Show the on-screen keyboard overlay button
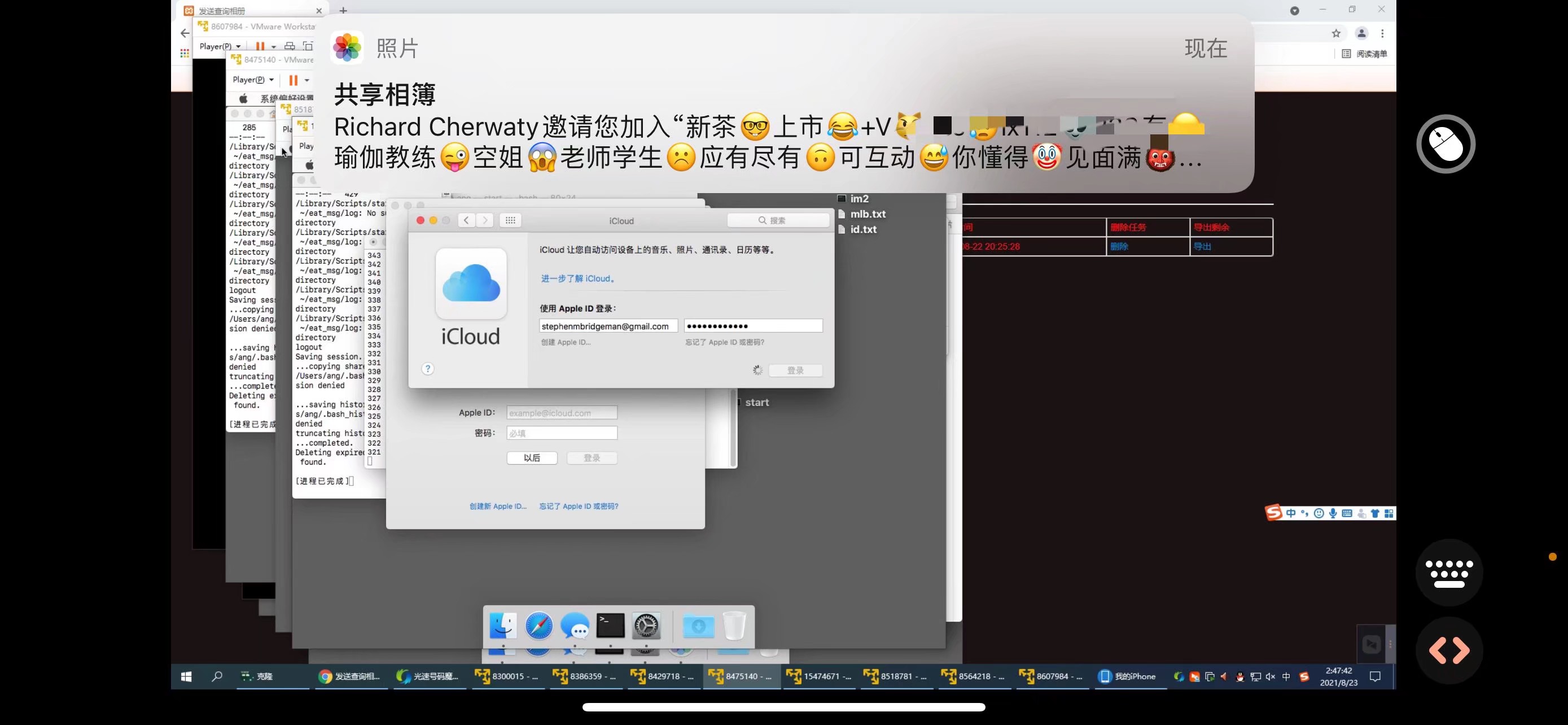 [x=1449, y=573]
